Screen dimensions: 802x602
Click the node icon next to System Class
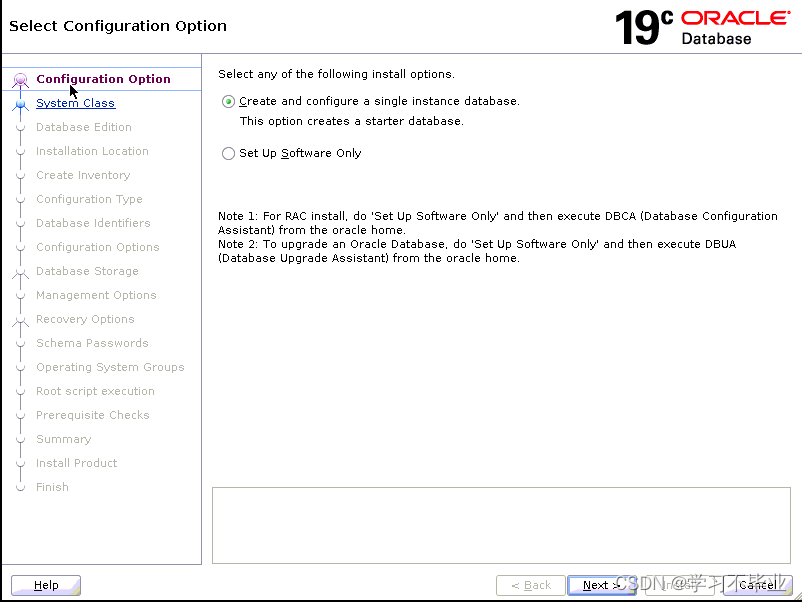click(21, 103)
